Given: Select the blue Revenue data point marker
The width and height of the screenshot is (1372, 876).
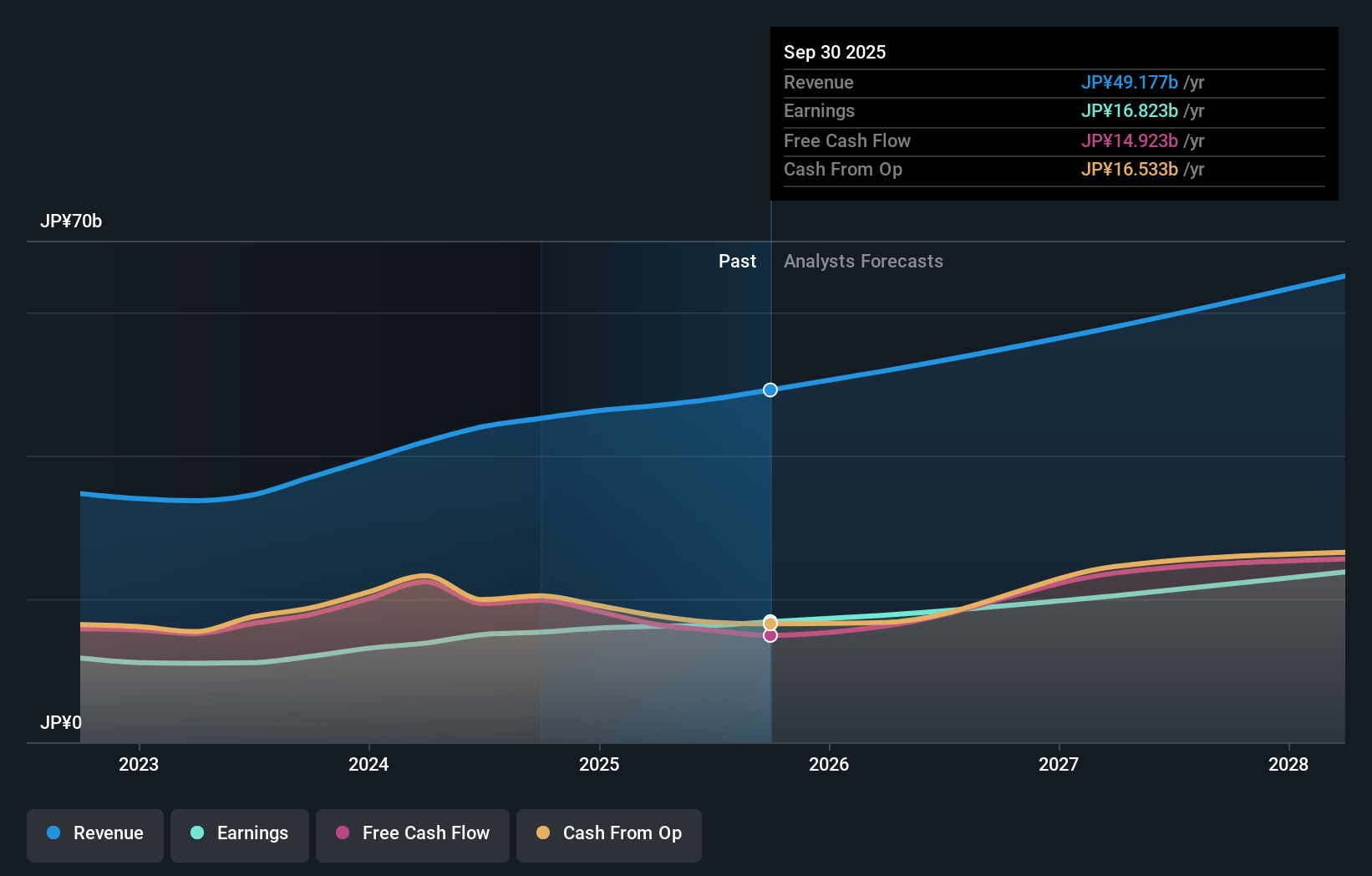Looking at the screenshot, I should click(770, 389).
